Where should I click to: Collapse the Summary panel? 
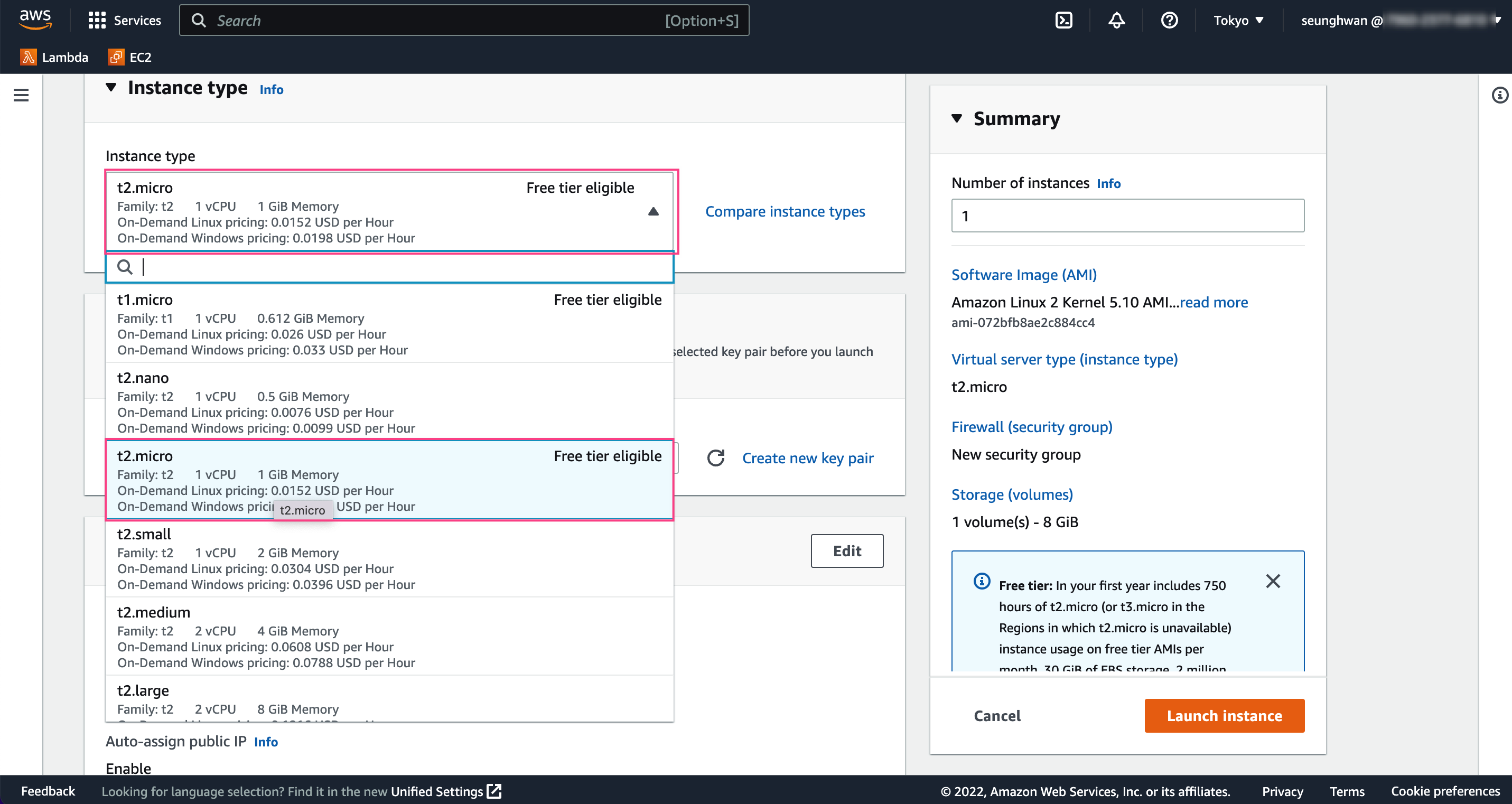tap(957, 118)
